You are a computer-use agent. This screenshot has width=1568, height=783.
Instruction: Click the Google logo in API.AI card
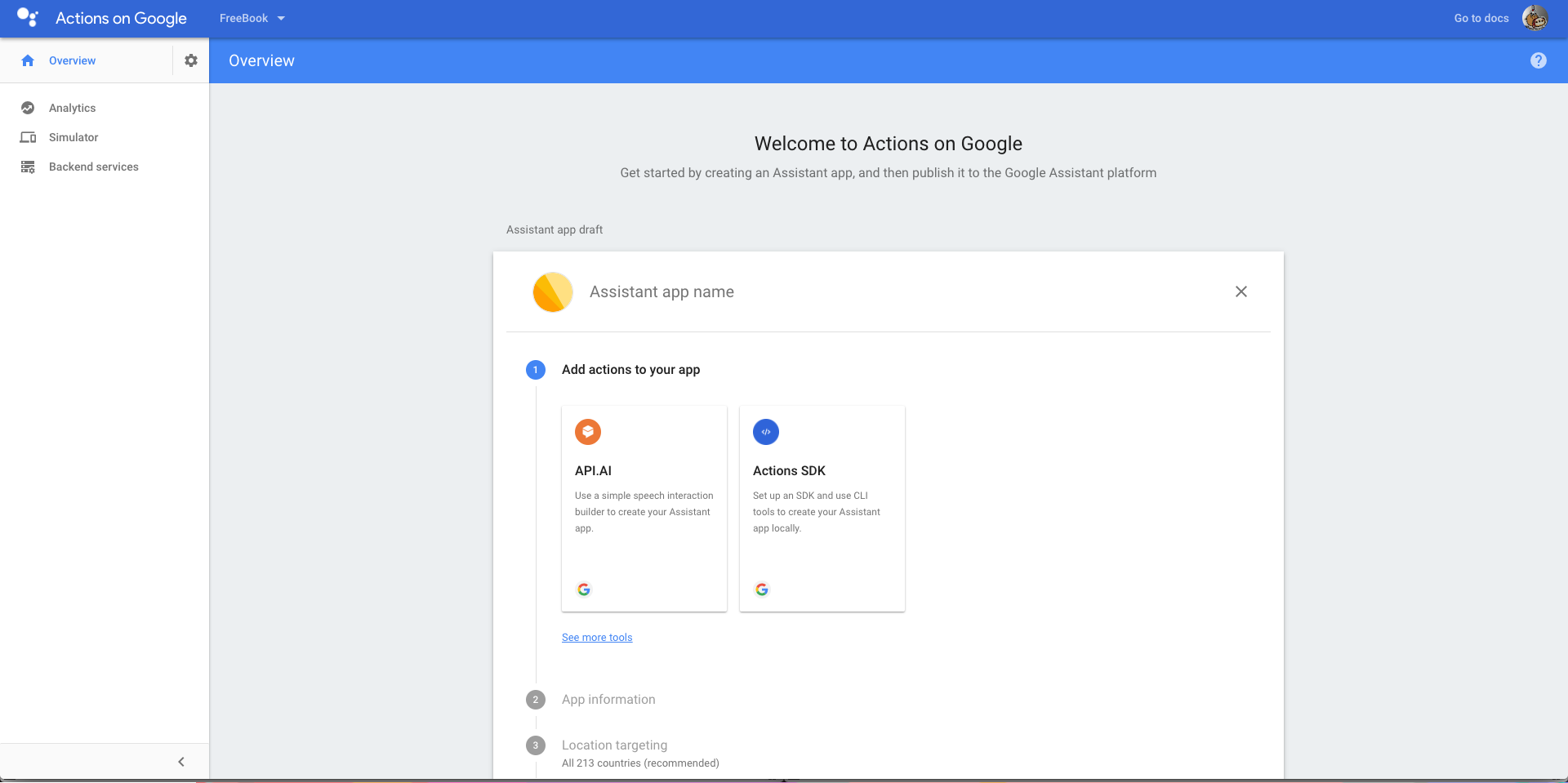(584, 589)
